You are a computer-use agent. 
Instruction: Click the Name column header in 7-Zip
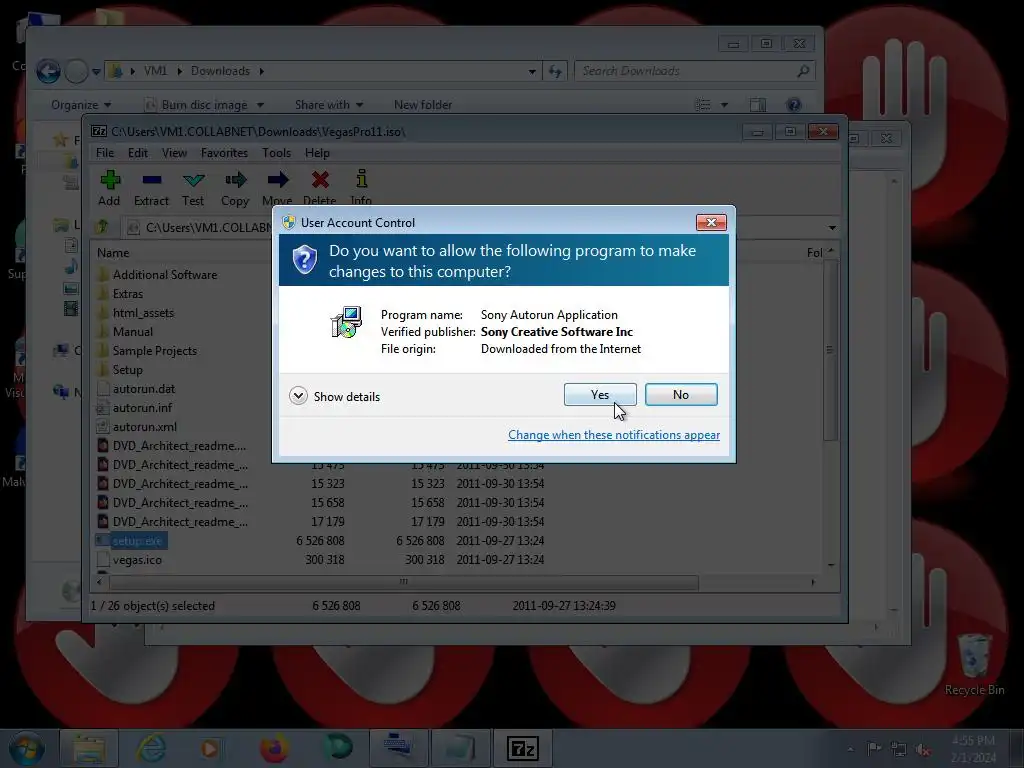tap(113, 253)
